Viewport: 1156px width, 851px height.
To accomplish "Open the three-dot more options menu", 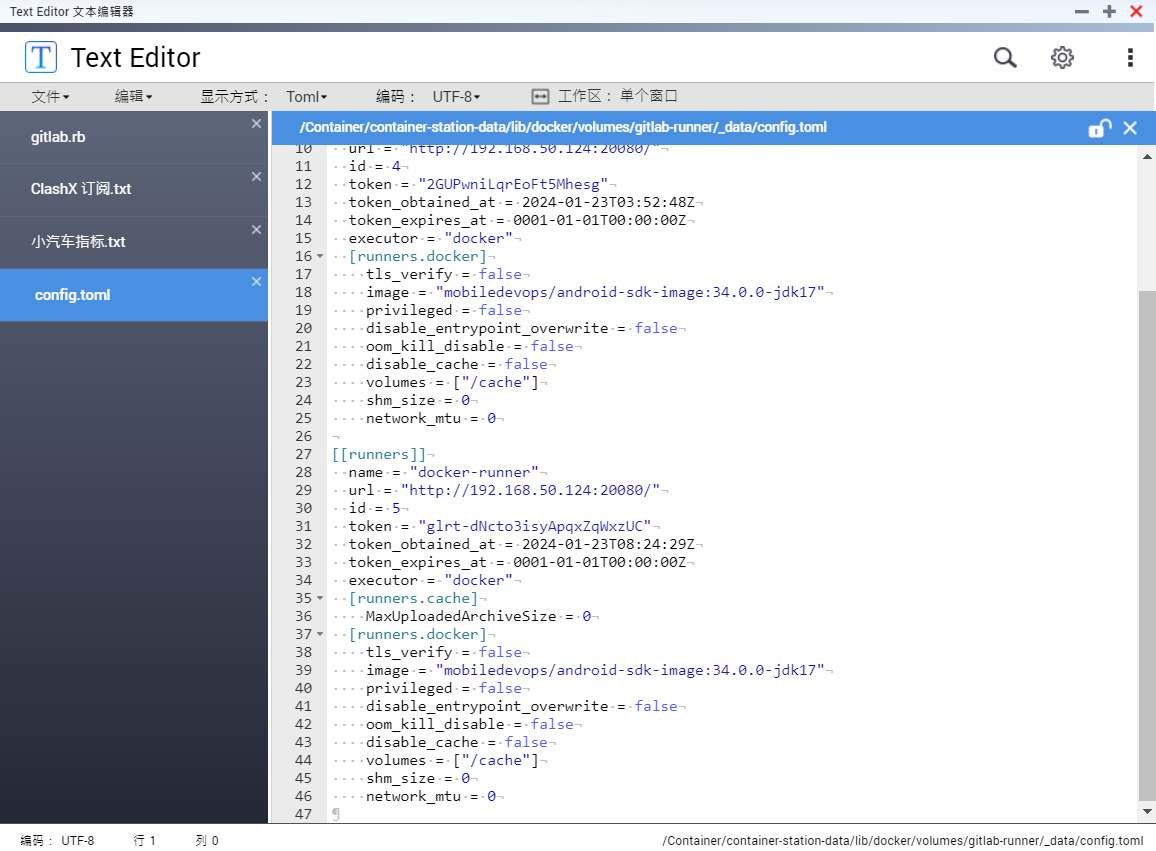I will [x=1129, y=58].
